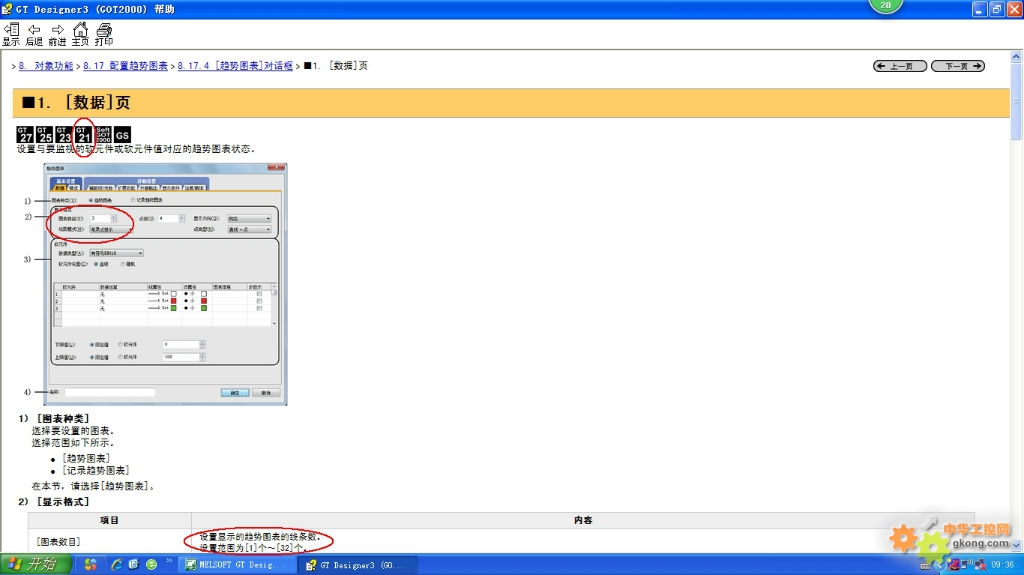Viewport: 1024px width, 575px height.
Task: Click the table header 项目
Action: (x=109, y=520)
